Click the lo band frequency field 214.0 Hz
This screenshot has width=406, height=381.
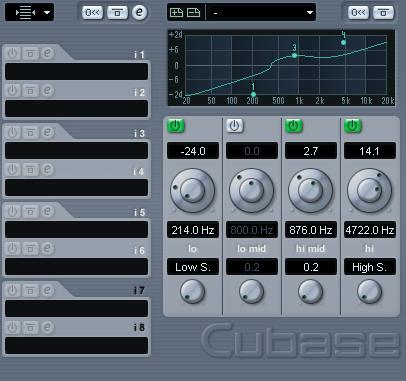tap(193, 230)
